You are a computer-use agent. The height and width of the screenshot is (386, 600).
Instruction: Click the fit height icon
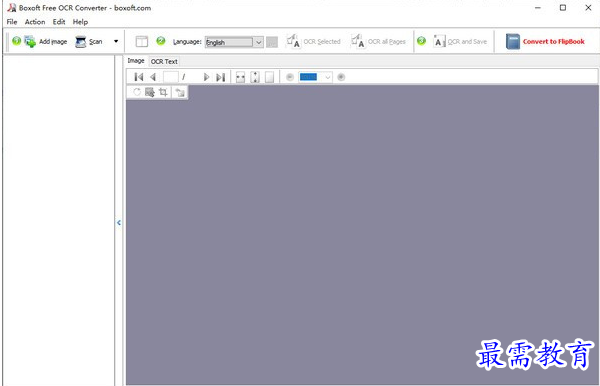point(255,77)
